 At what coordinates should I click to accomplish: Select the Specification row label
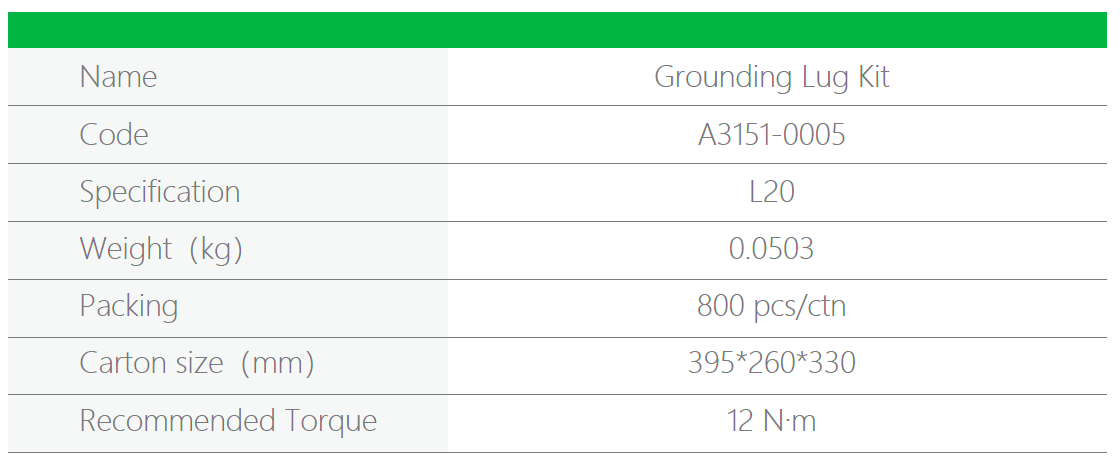coord(160,192)
